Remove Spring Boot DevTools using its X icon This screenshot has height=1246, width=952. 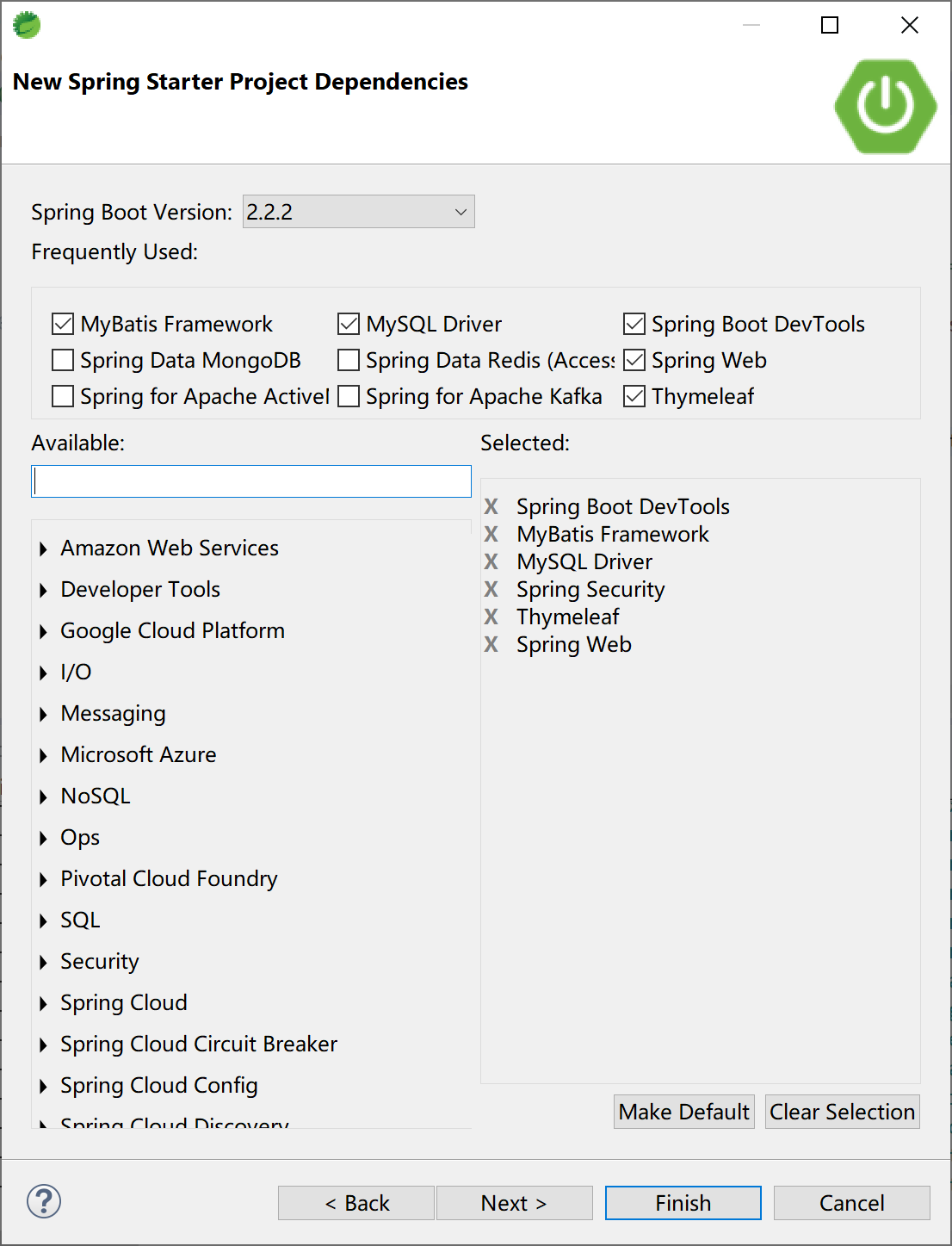pos(491,506)
